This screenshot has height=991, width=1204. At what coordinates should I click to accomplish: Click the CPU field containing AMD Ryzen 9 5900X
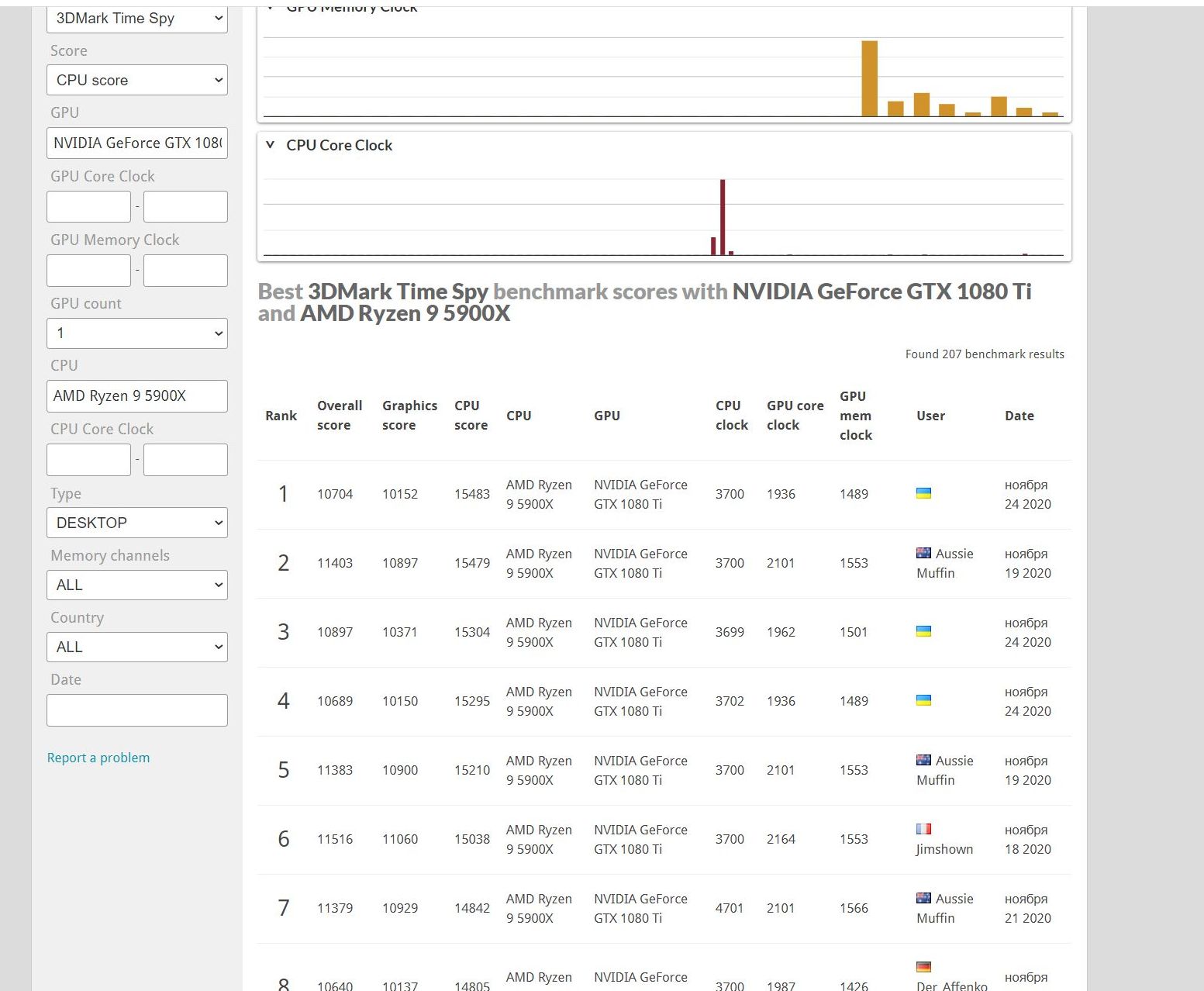click(x=137, y=396)
